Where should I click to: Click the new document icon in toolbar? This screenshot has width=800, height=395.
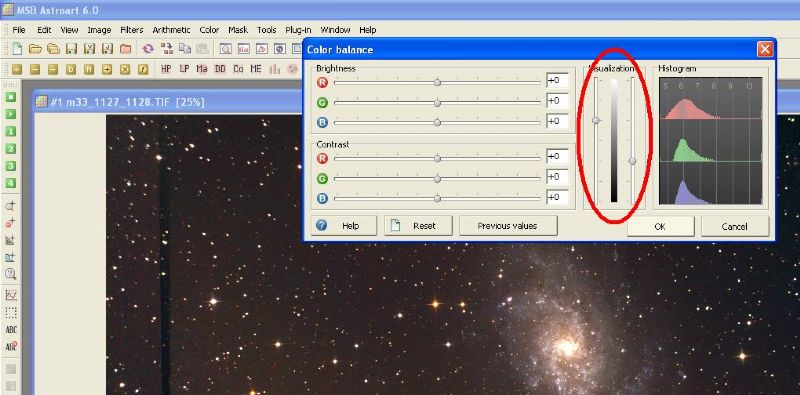[17, 49]
